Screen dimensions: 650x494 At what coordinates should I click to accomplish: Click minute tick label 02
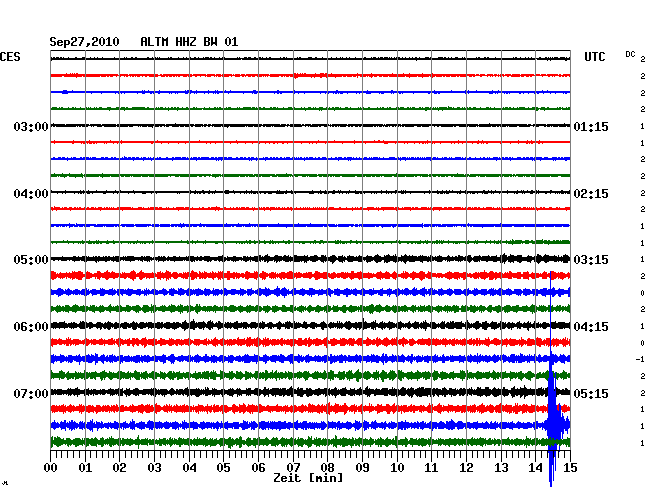click(119, 468)
